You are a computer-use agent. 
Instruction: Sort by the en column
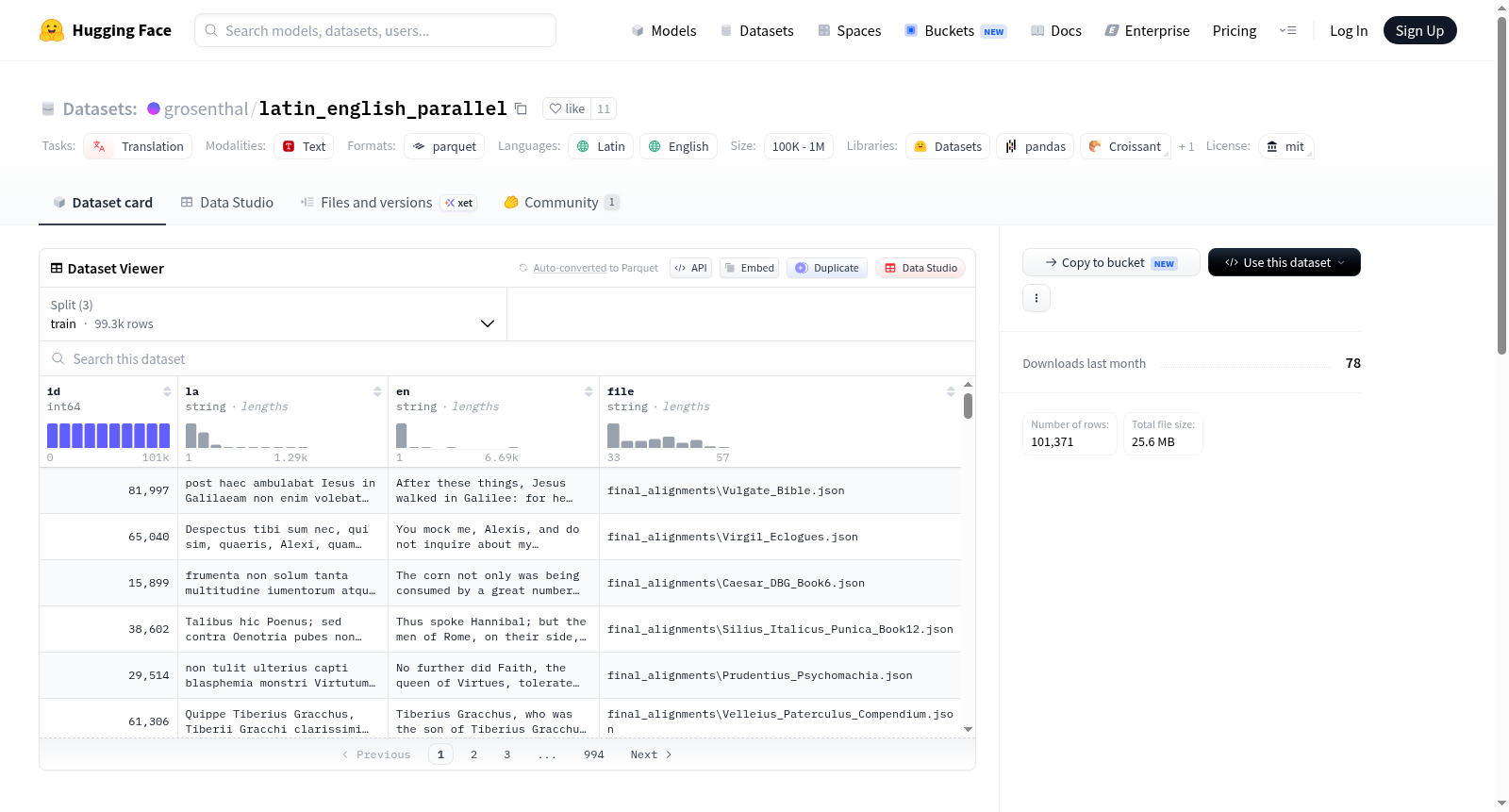(x=589, y=391)
